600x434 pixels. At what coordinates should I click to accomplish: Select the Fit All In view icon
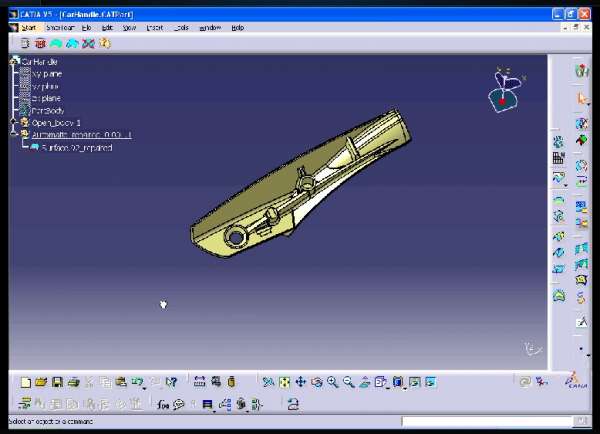[x=284, y=382]
